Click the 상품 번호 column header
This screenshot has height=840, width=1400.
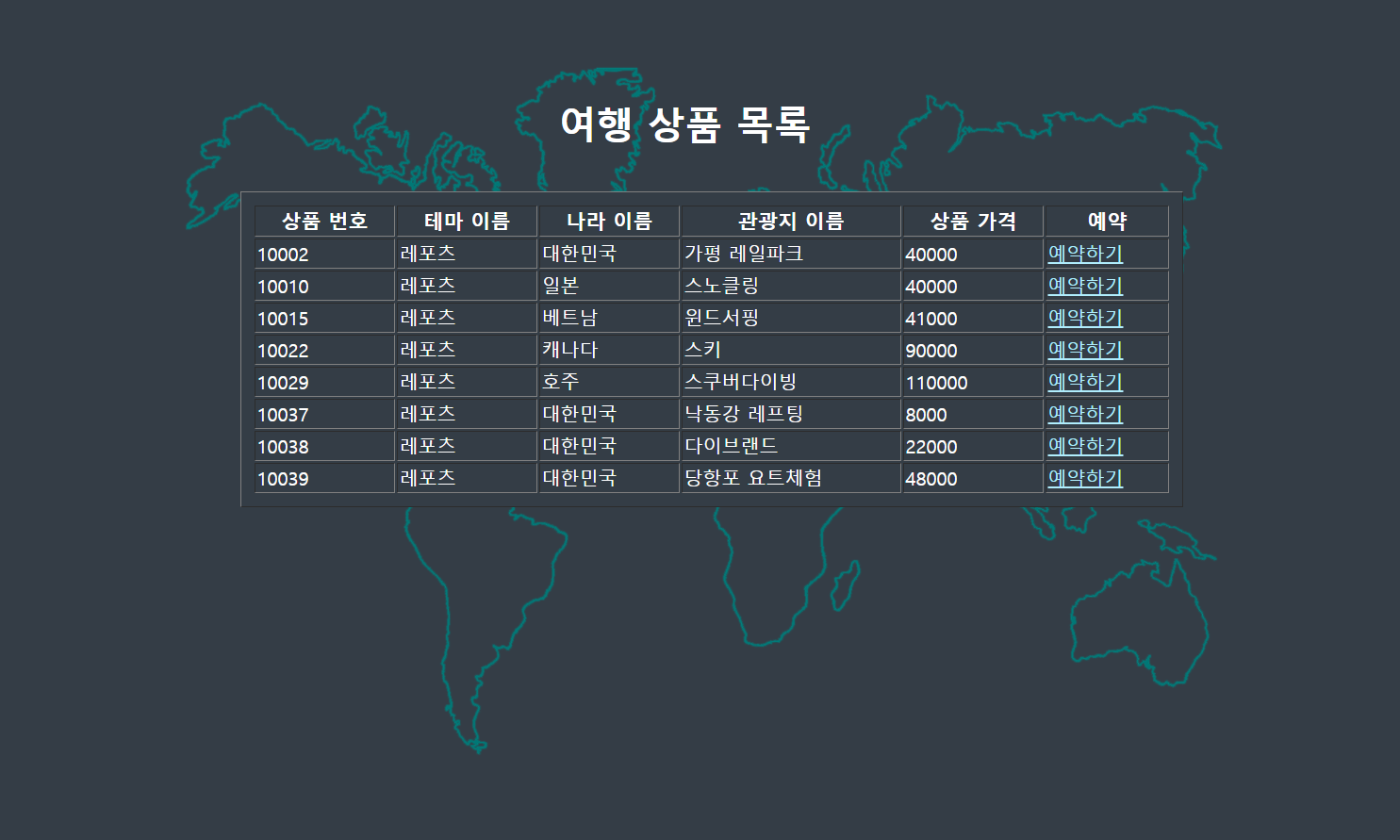point(324,222)
